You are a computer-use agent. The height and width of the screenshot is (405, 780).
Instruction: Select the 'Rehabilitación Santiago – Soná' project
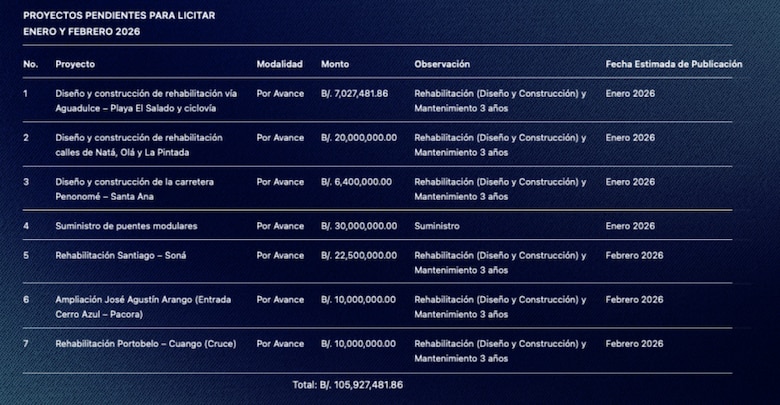click(121, 255)
